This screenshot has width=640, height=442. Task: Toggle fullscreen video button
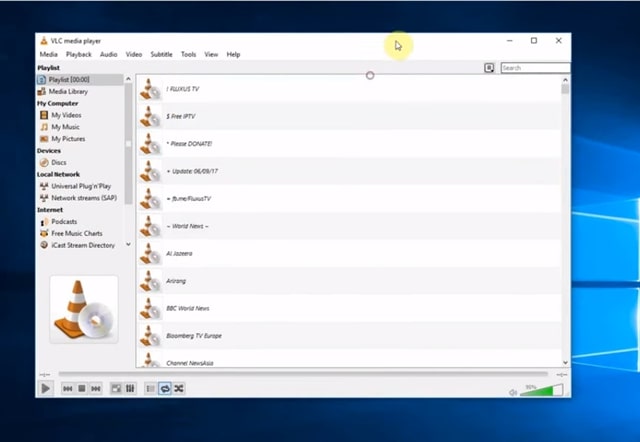click(116, 389)
